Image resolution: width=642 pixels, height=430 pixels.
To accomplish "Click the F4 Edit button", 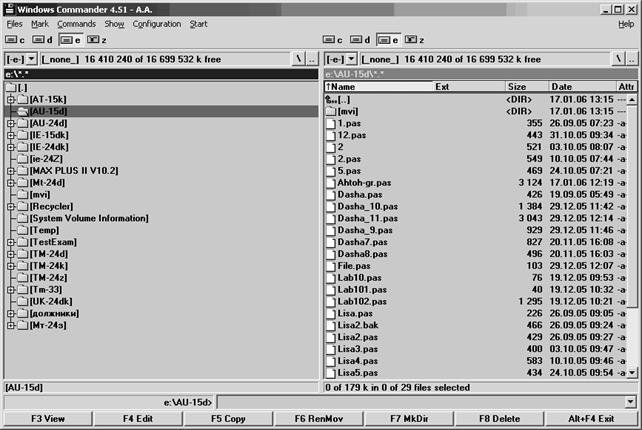I will click(x=138, y=419).
